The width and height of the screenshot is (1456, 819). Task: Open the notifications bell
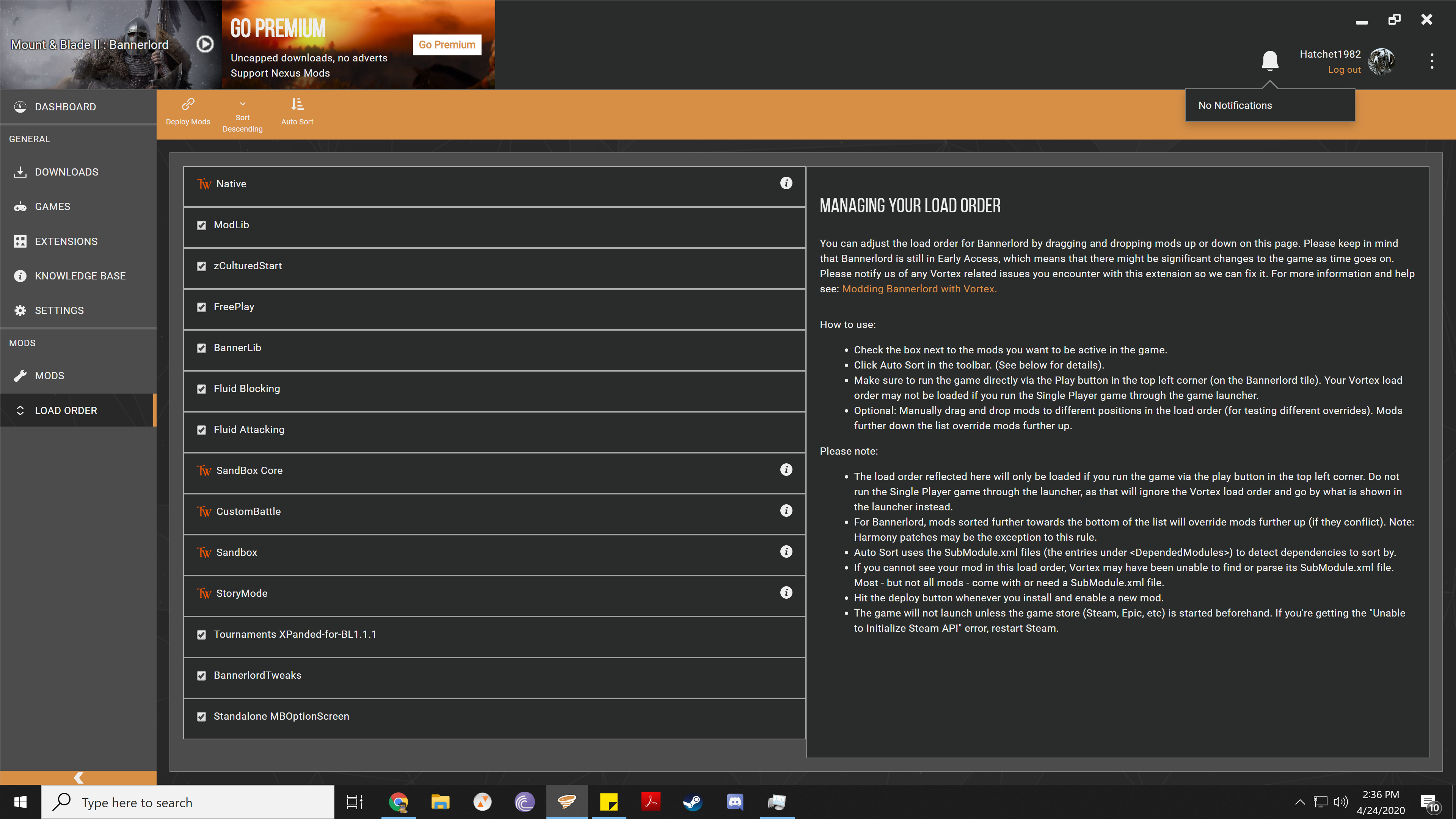[x=1269, y=61]
